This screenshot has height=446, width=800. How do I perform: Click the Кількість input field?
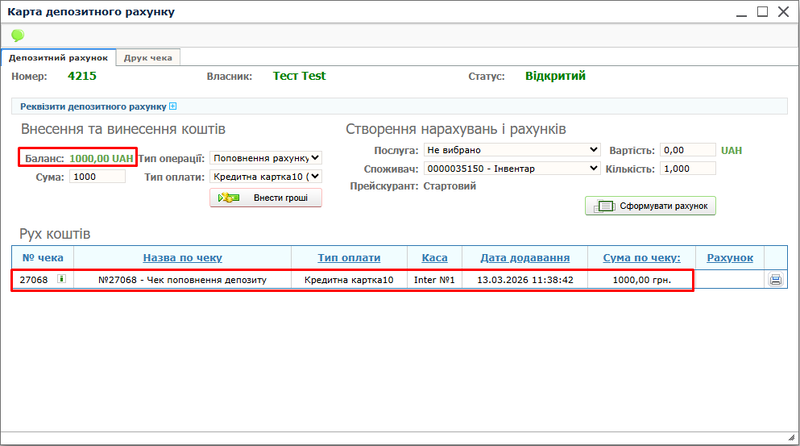pos(688,169)
